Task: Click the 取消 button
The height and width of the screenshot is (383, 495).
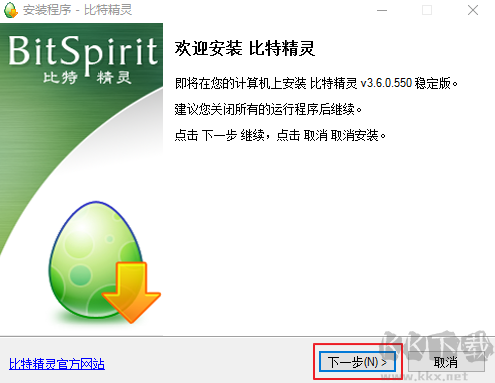Action: click(446, 362)
